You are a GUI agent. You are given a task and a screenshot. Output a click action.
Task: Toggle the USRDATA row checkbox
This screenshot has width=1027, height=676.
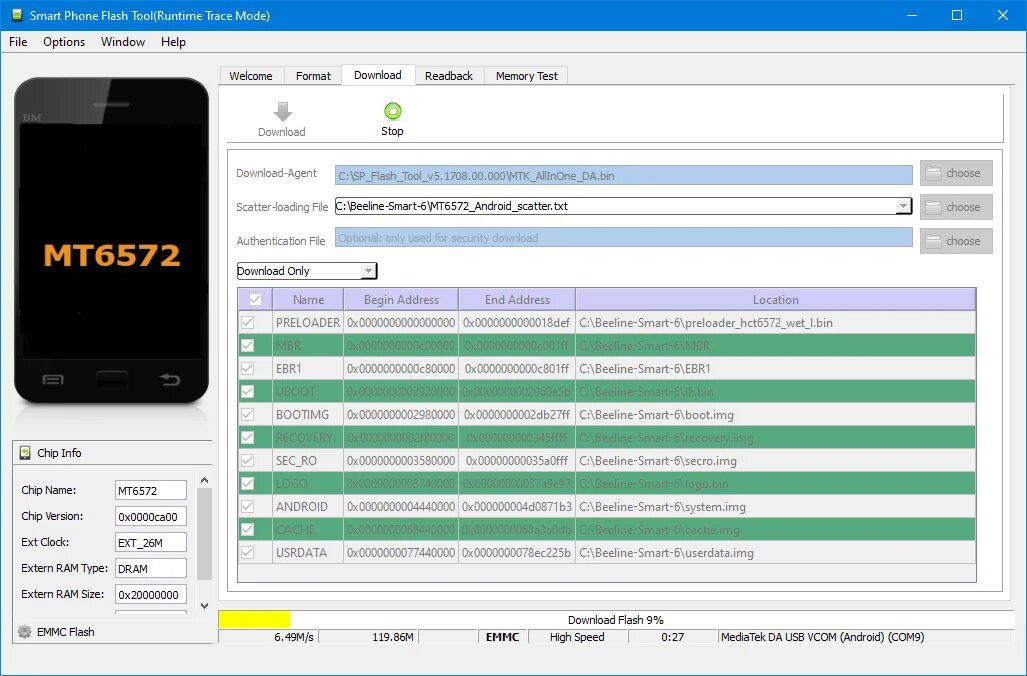coord(248,552)
